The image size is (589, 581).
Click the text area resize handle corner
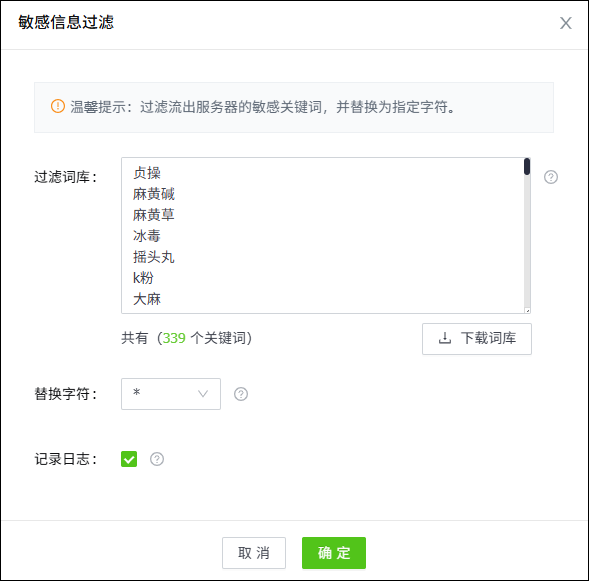tap(527, 310)
